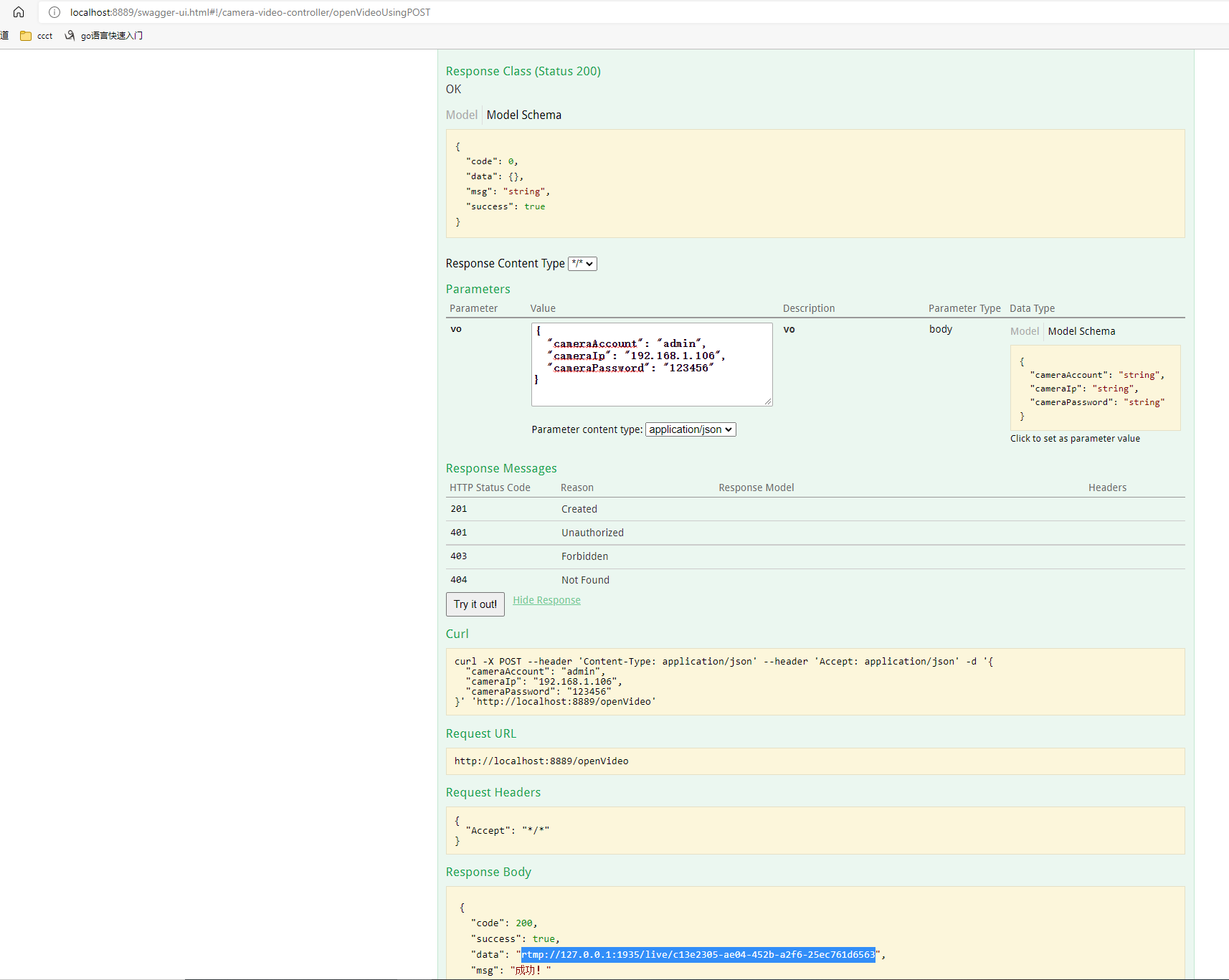Open the go语言快速入门 bookmark
Screen dimensions: 1229x980
coord(105,36)
